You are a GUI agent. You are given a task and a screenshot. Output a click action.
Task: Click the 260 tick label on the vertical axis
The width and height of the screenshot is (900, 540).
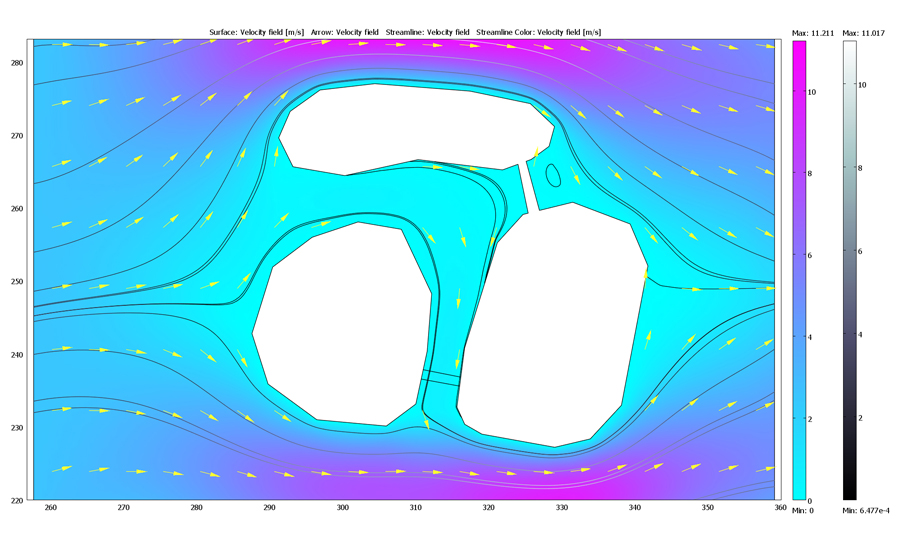[17, 208]
